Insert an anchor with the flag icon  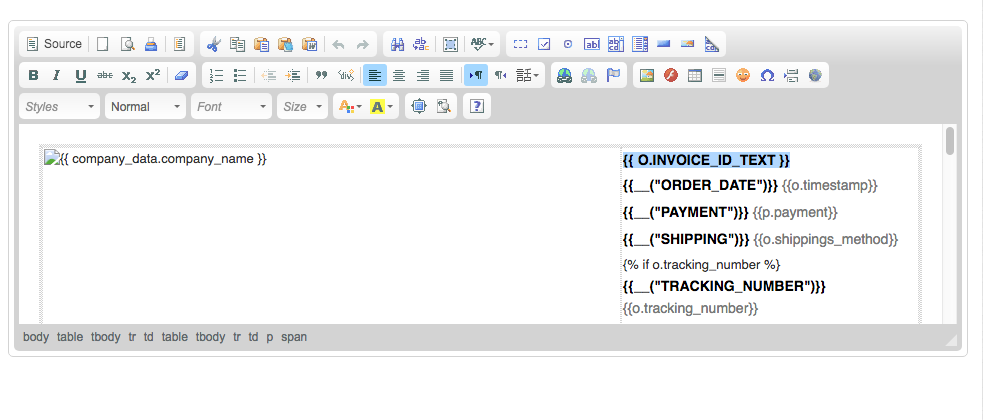[612, 75]
